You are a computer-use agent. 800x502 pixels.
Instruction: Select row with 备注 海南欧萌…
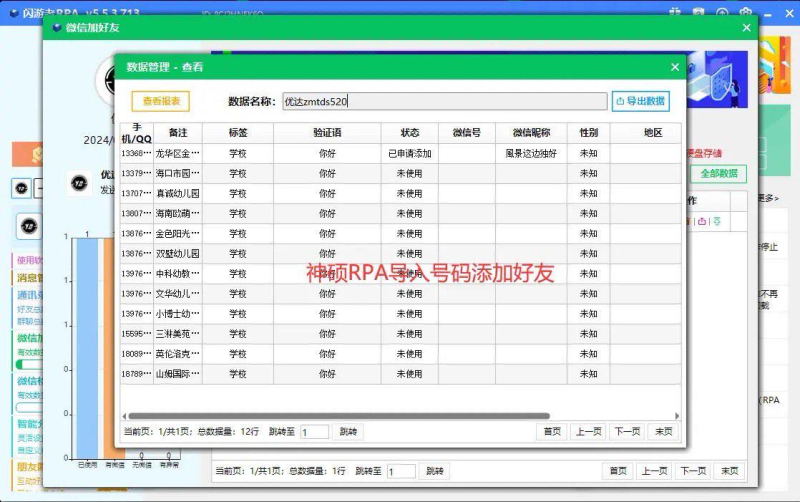[x=401, y=213]
